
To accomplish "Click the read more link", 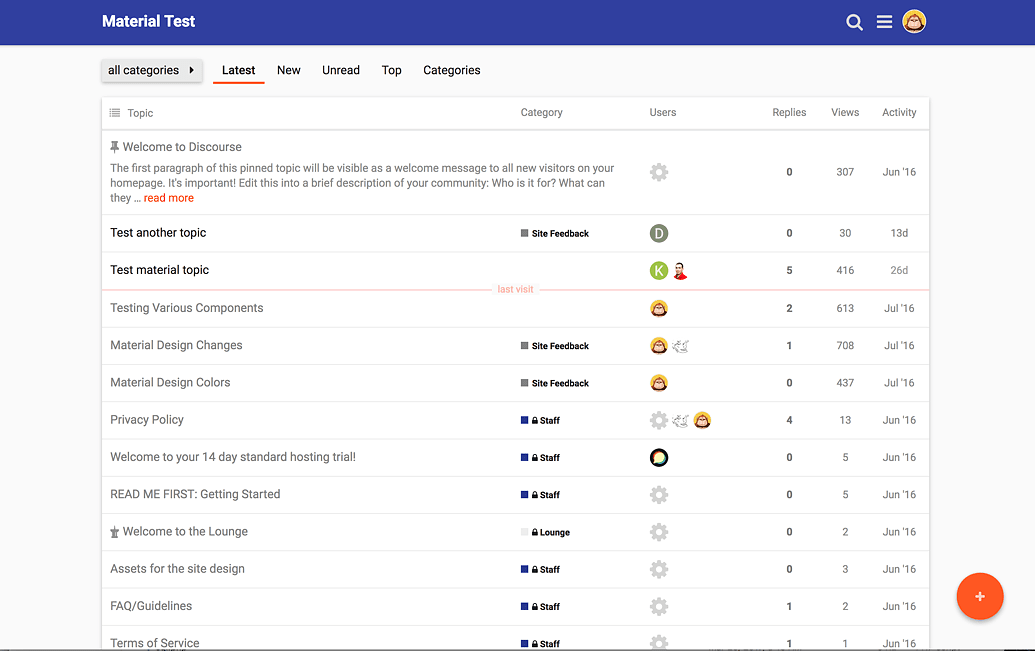I will pyautogui.click(x=168, y=198).
